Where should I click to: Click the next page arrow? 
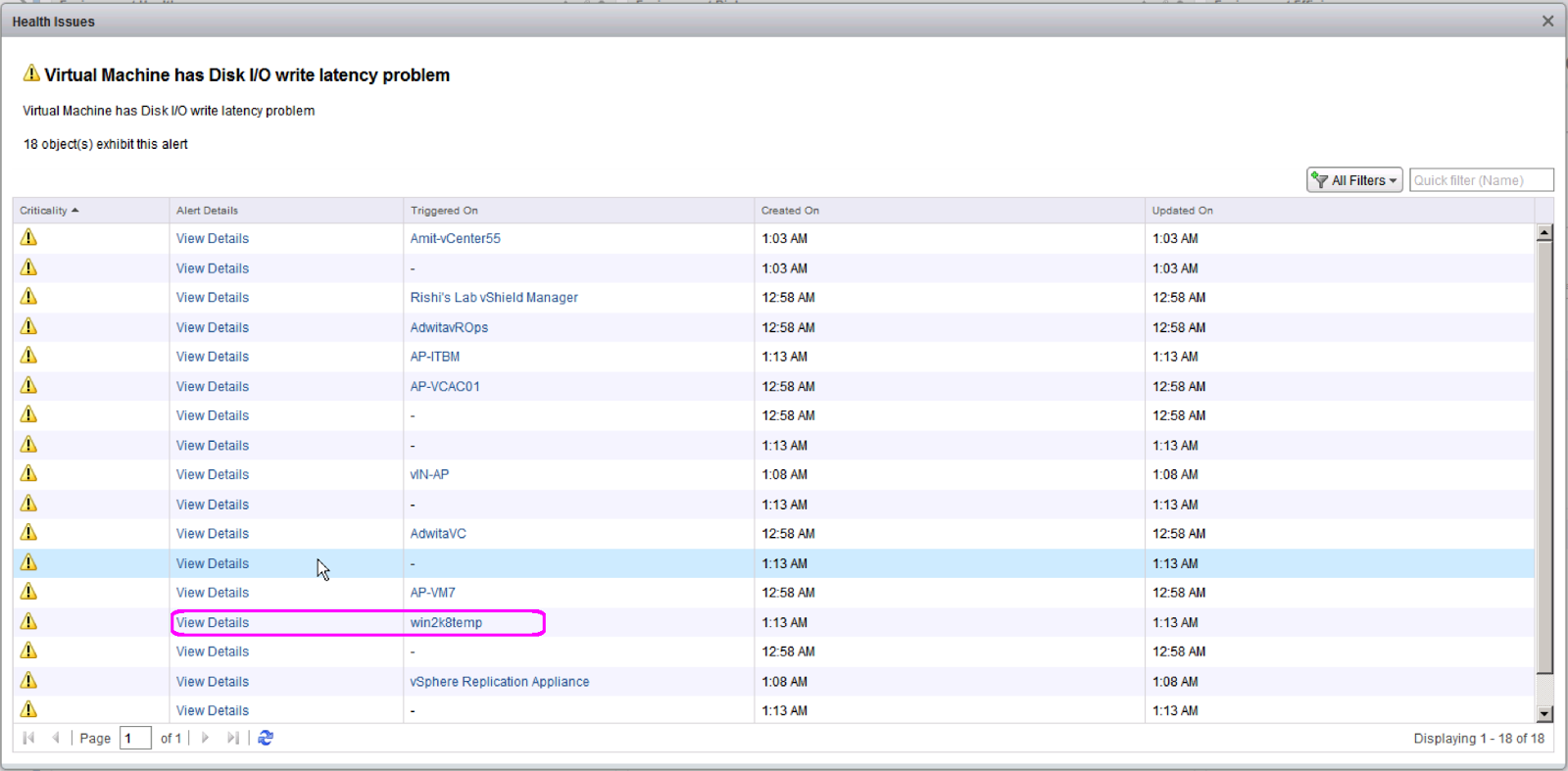205,738
